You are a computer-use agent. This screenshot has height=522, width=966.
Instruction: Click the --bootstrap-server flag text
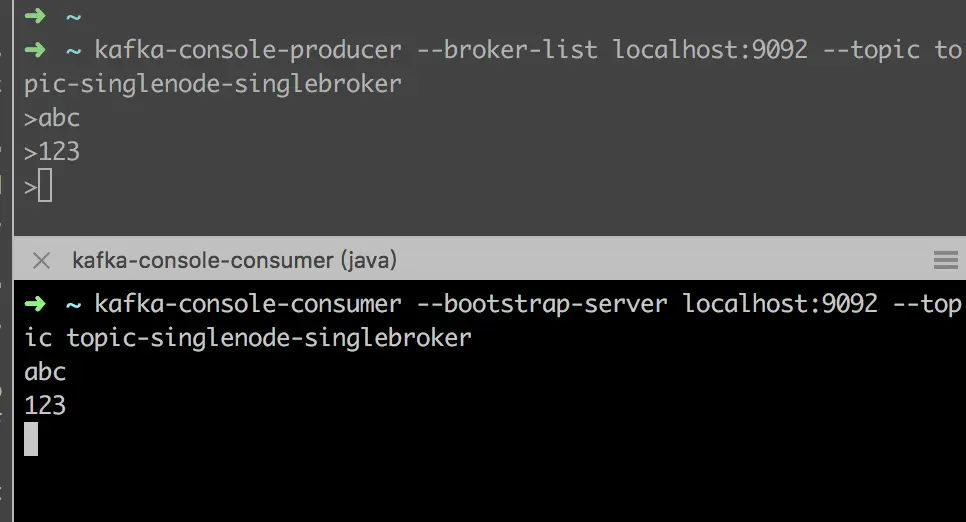[x=542, y=304]
